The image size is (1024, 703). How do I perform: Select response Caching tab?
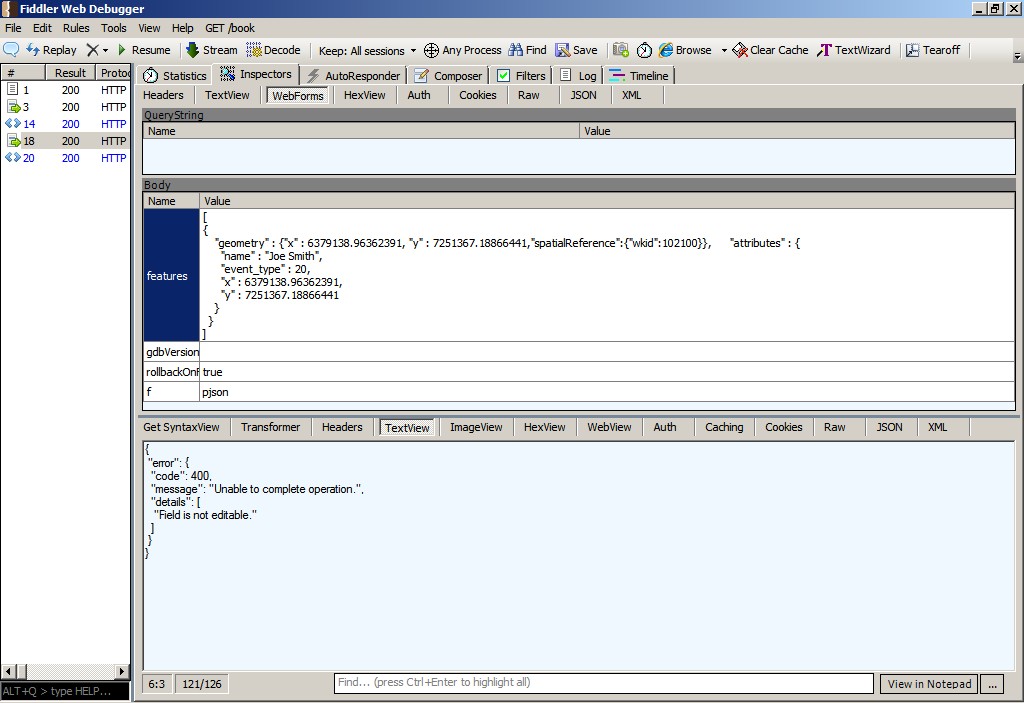724,427
